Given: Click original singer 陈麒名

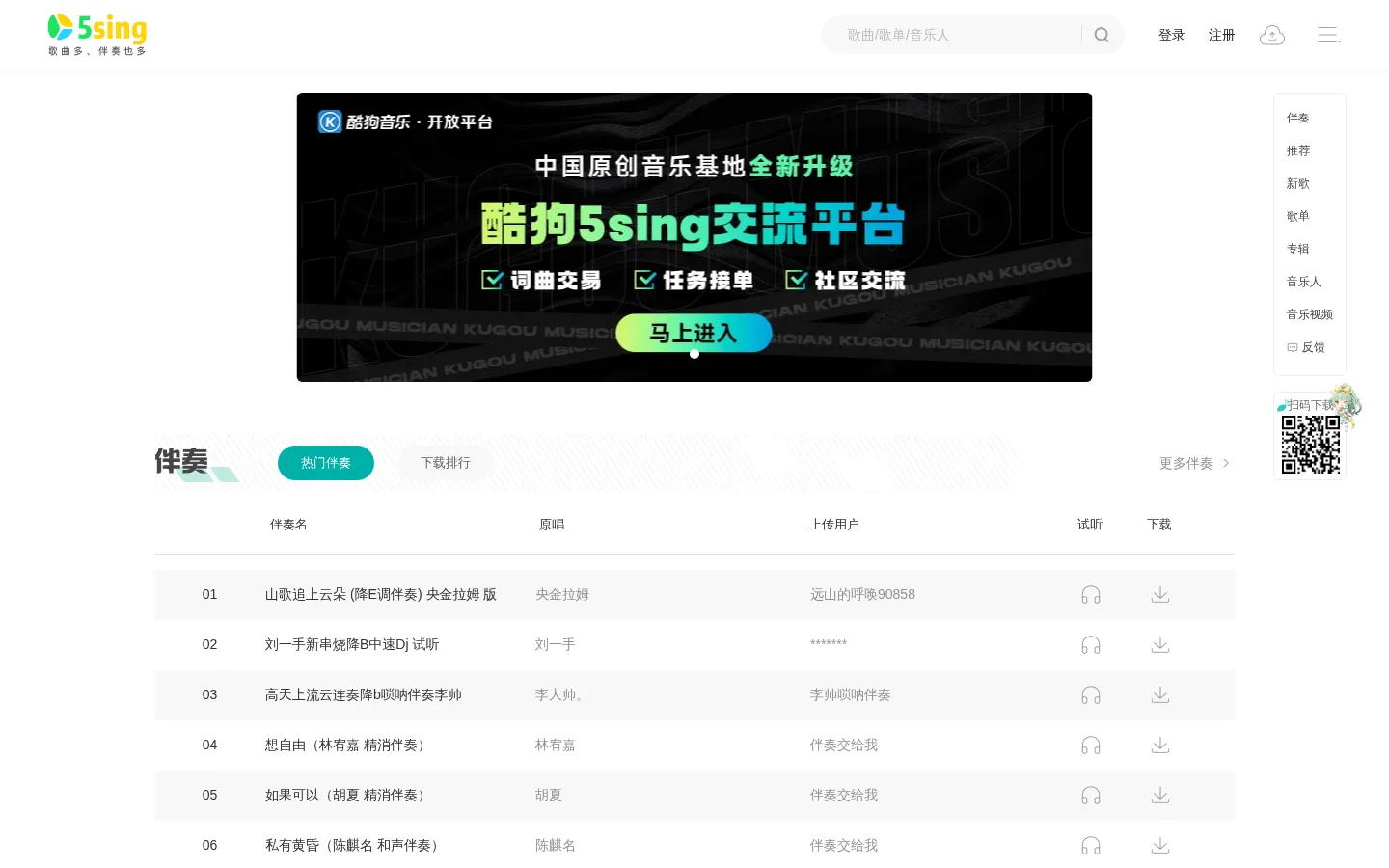Looking at the screenshot, I should [556, 846].
